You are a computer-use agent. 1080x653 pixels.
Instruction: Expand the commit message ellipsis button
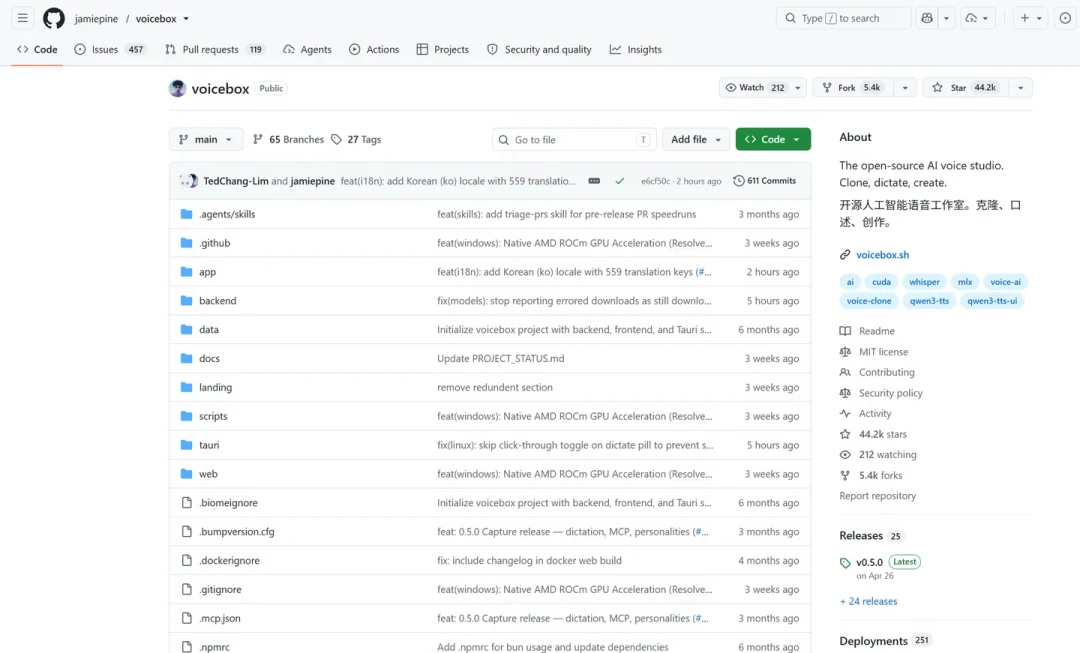click(594, 181)
